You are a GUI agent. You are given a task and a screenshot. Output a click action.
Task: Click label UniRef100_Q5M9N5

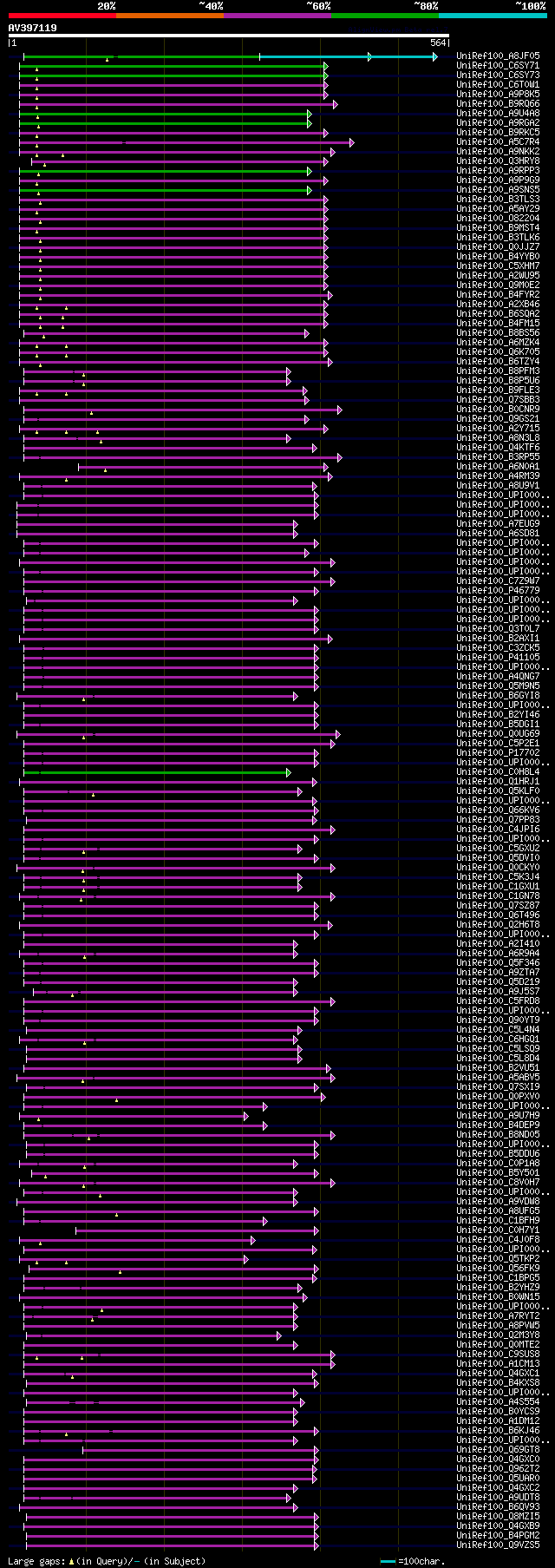click(498, 686)
